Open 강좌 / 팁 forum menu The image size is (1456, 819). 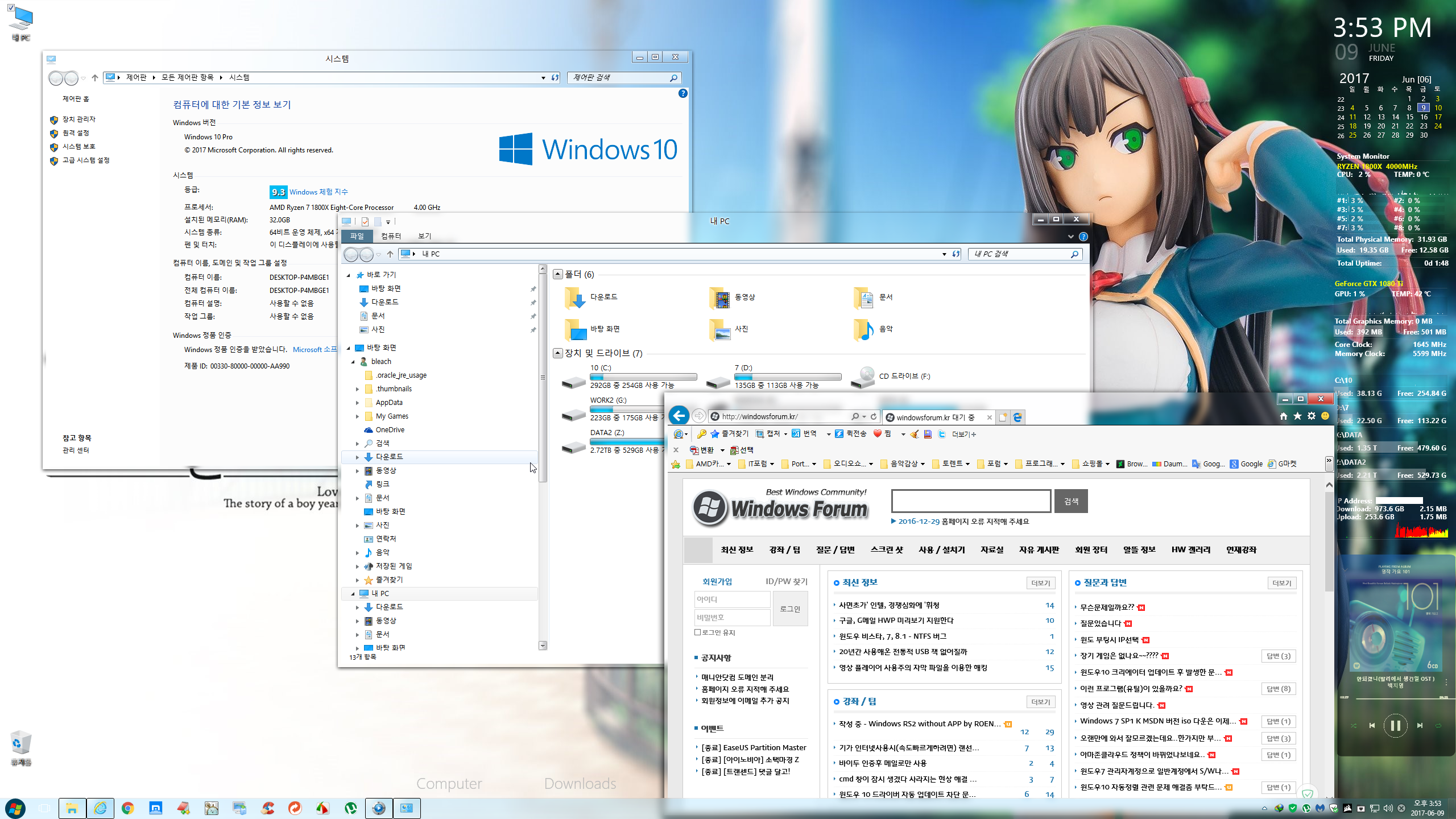tap(785, 549)
